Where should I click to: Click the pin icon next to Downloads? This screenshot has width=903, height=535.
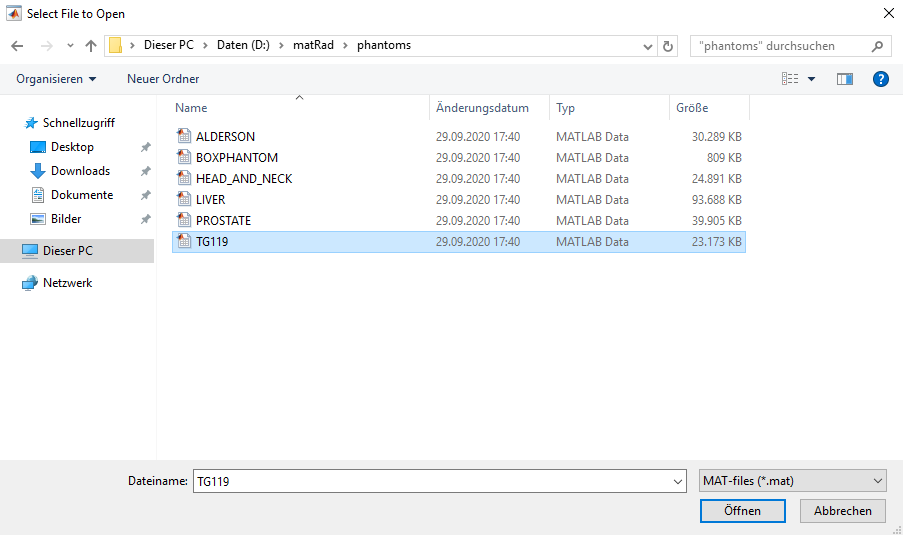tap(146, 171)
